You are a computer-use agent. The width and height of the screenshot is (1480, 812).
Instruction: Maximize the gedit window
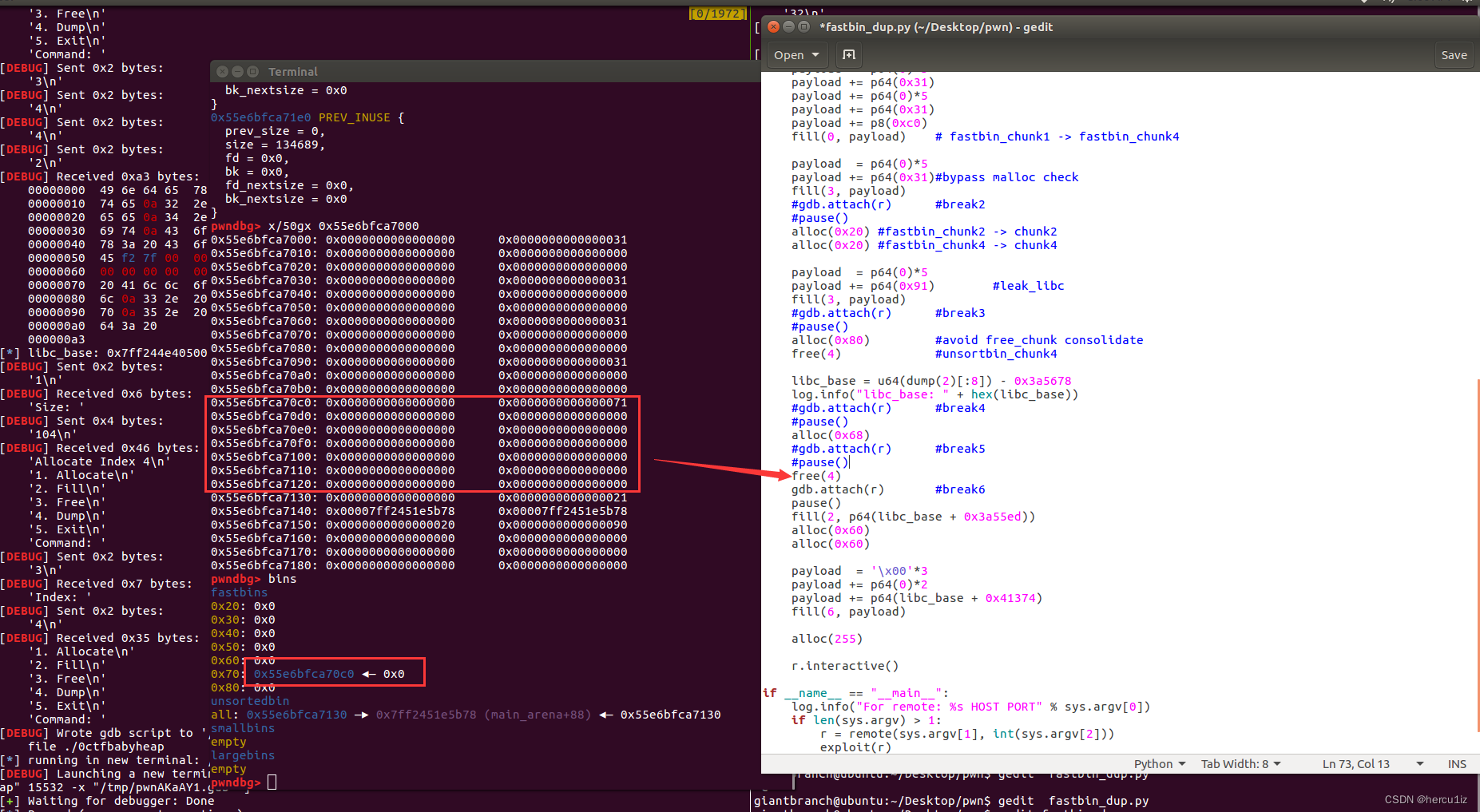pos(803,26)
